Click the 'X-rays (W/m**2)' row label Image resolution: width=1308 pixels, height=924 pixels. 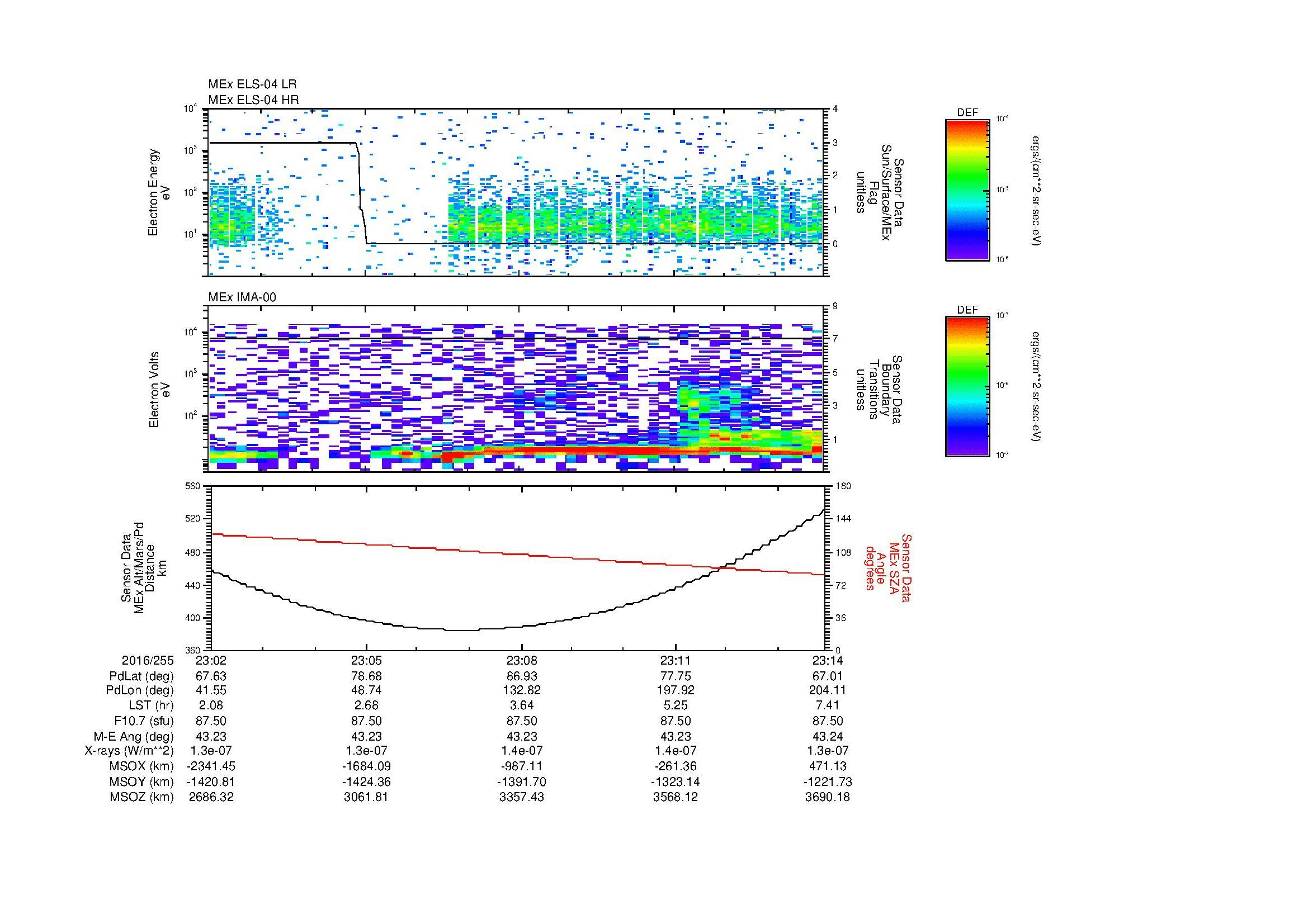(x=129, y=751)
